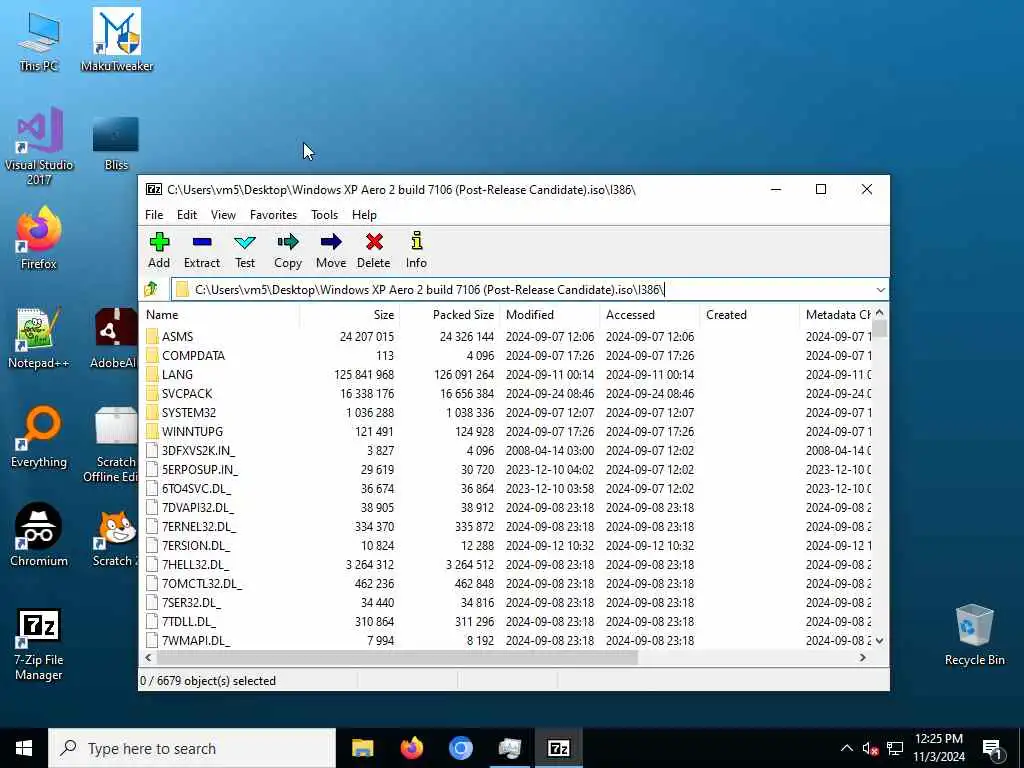Viewport: 1024px width, 768px height.
Task: Select MakuTweaker desktop shortcut
Action: pos(117,40)
